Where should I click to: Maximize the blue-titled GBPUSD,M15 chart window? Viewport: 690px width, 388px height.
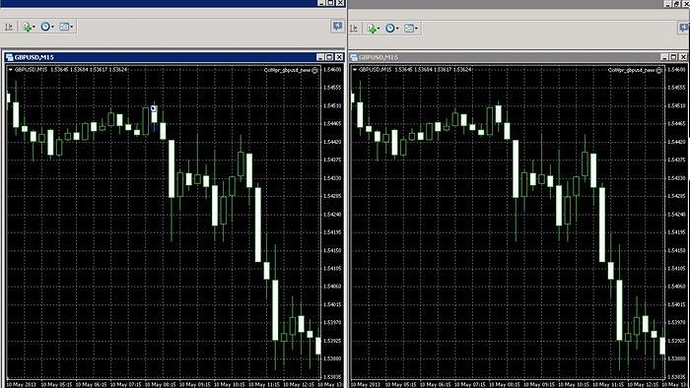(330, 57)
